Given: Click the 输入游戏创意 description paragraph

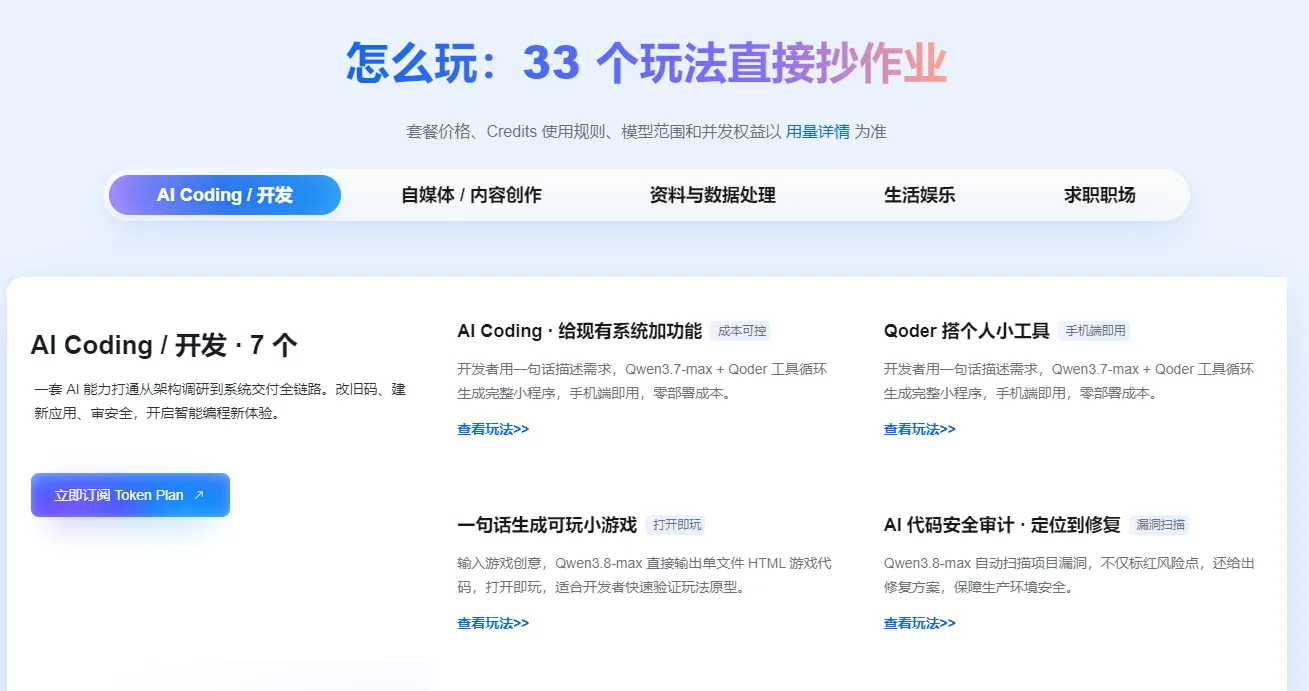Looking at the screenshot, I should (x=644, y=575).
